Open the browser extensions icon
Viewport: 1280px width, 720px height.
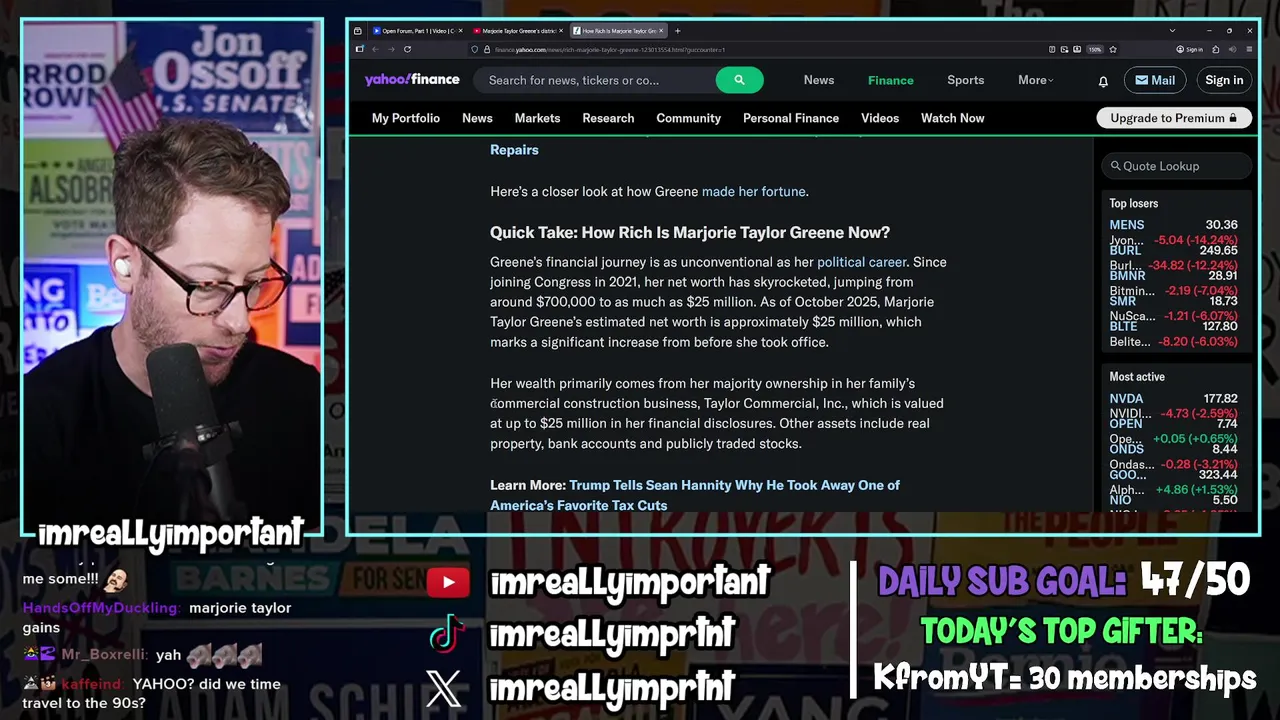[x=1215, y=49]
